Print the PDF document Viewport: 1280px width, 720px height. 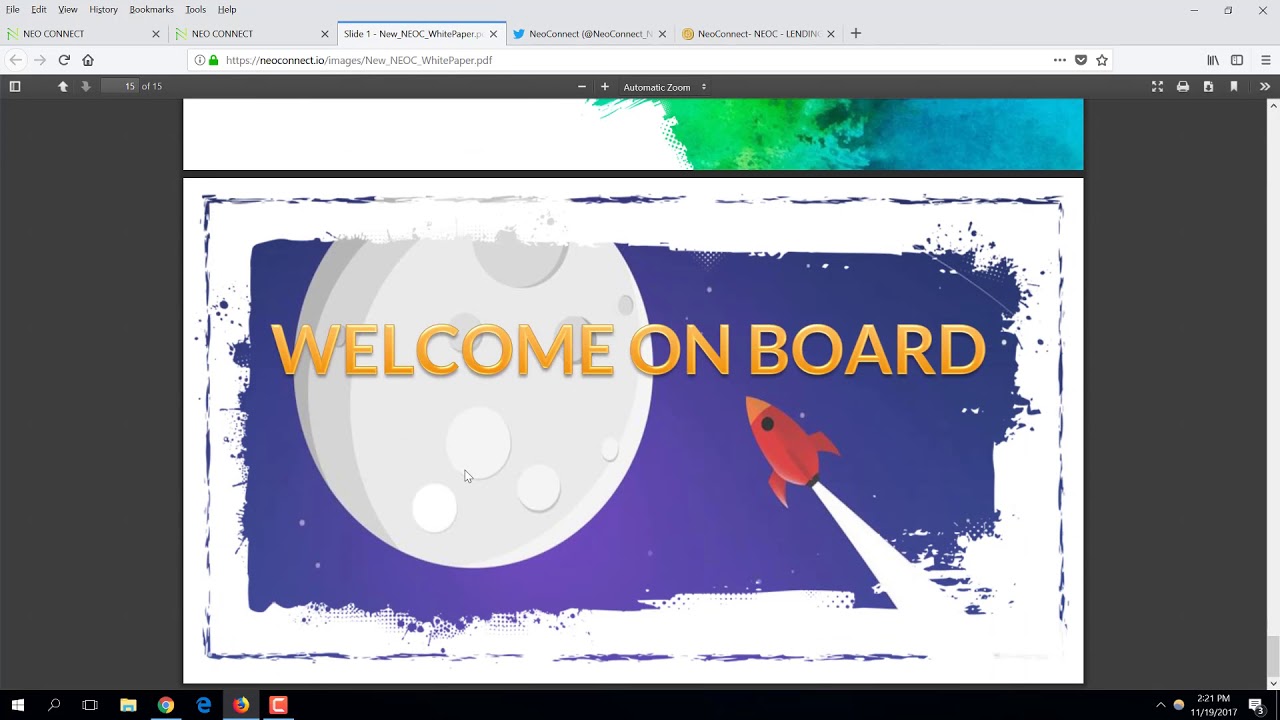1183,87
